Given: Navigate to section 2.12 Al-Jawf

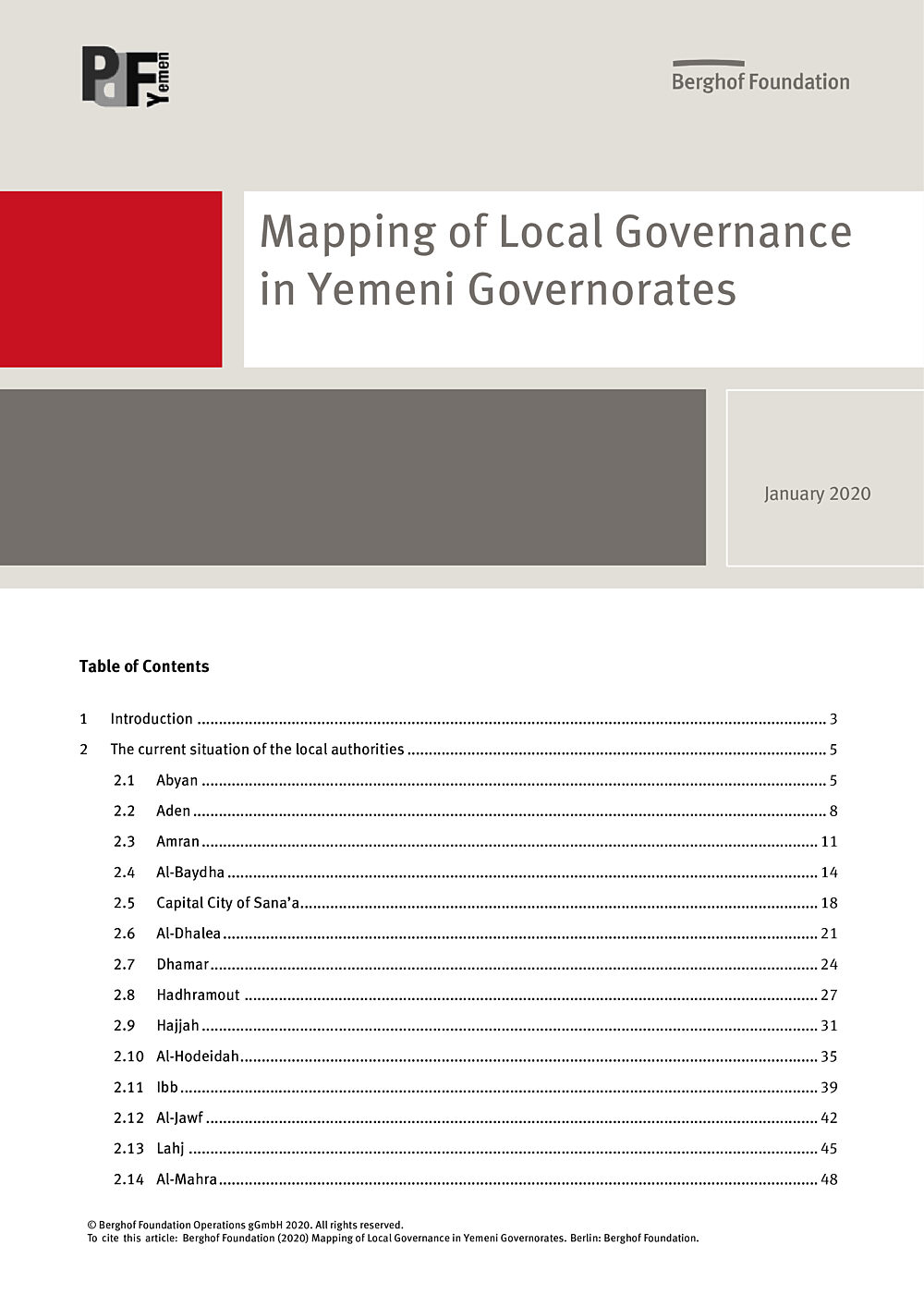Looking at the screenshot, I should [475, 1117].
